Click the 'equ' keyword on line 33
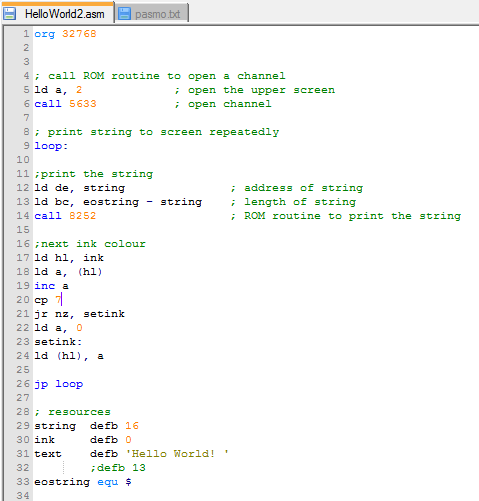This screenshot has height=501, width=479. (x=108, y=483)
